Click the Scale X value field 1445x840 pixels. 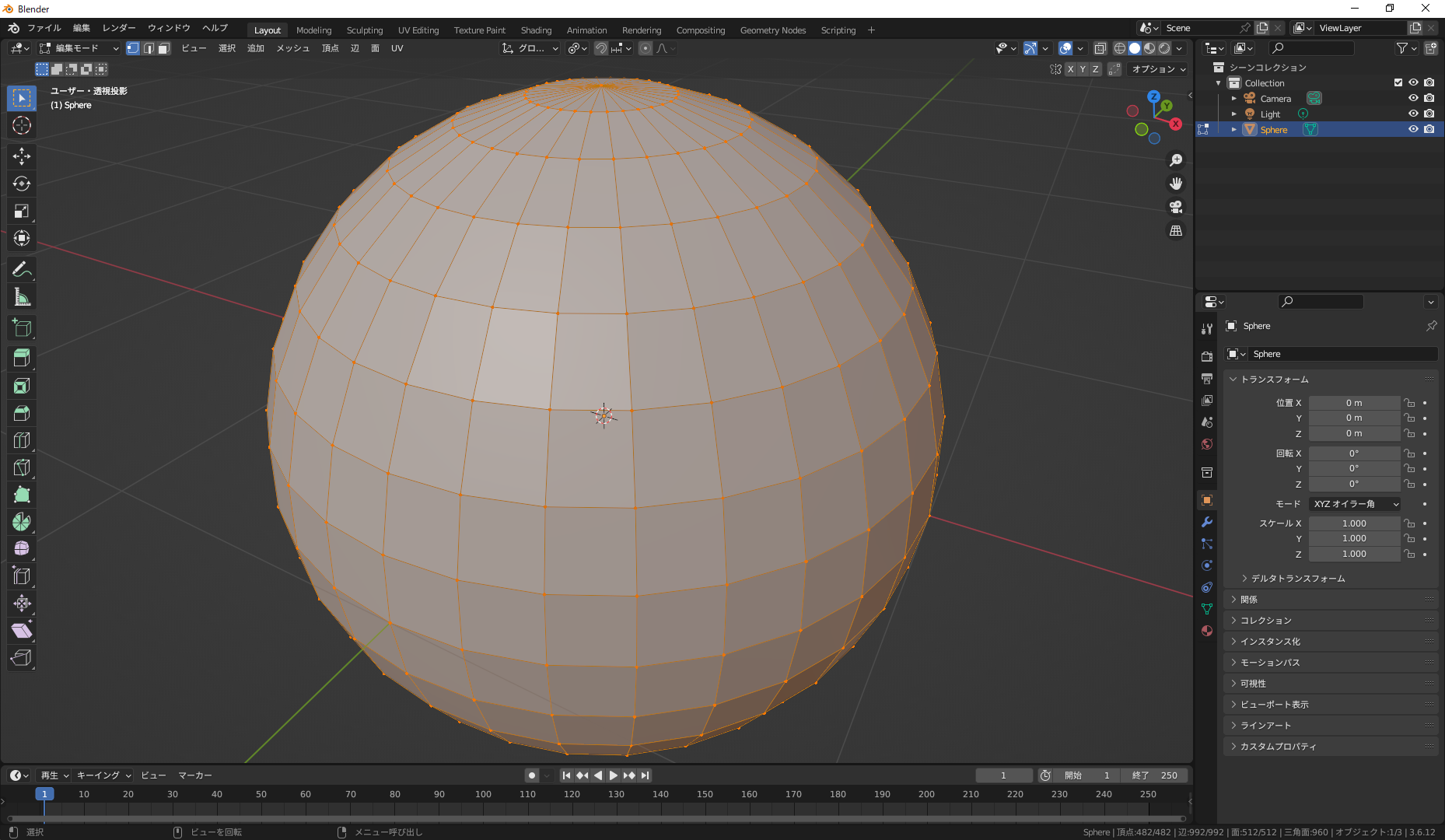[1354, 523]
